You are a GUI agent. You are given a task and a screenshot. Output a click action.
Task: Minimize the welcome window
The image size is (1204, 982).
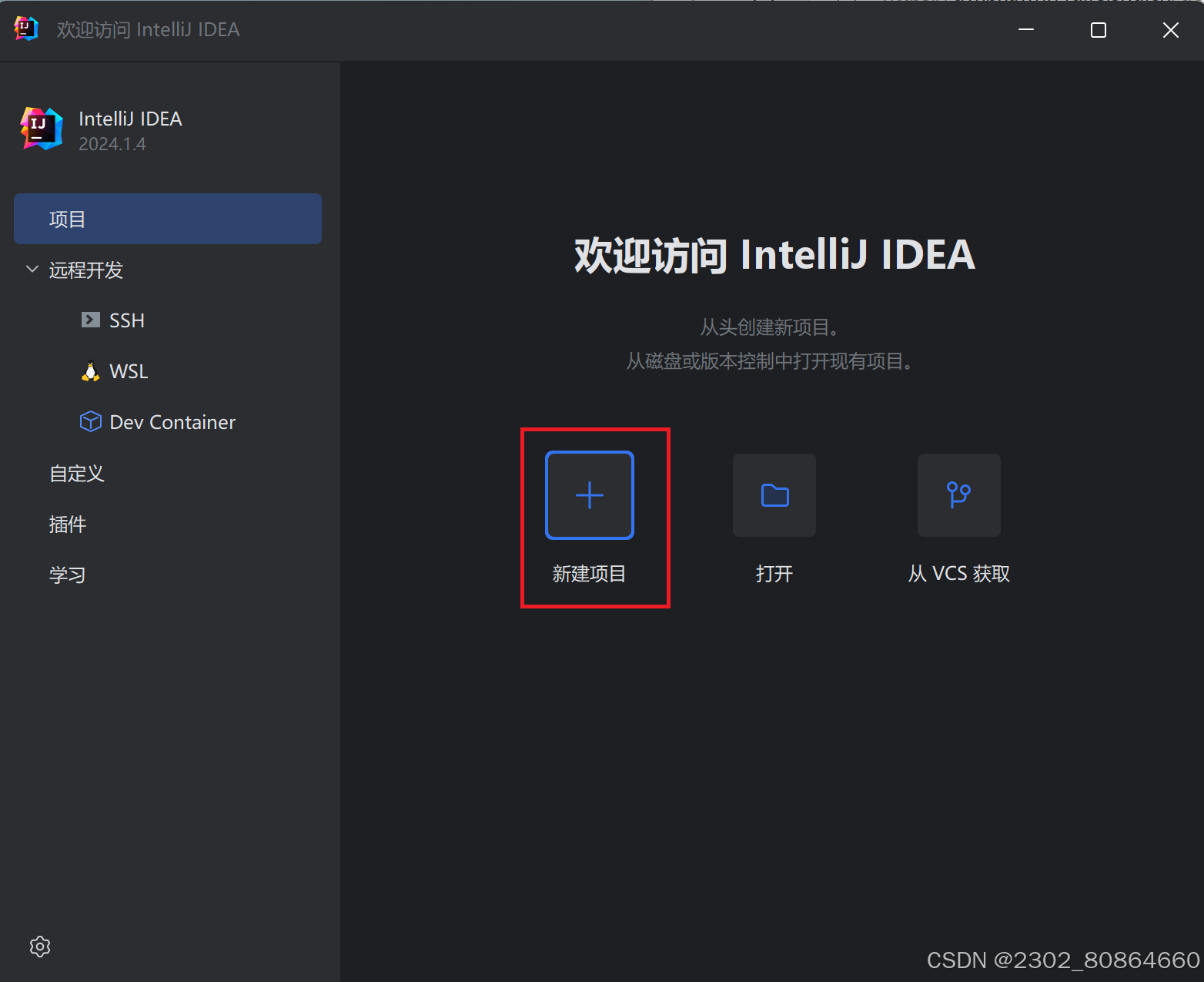(x=1026, y=29)
